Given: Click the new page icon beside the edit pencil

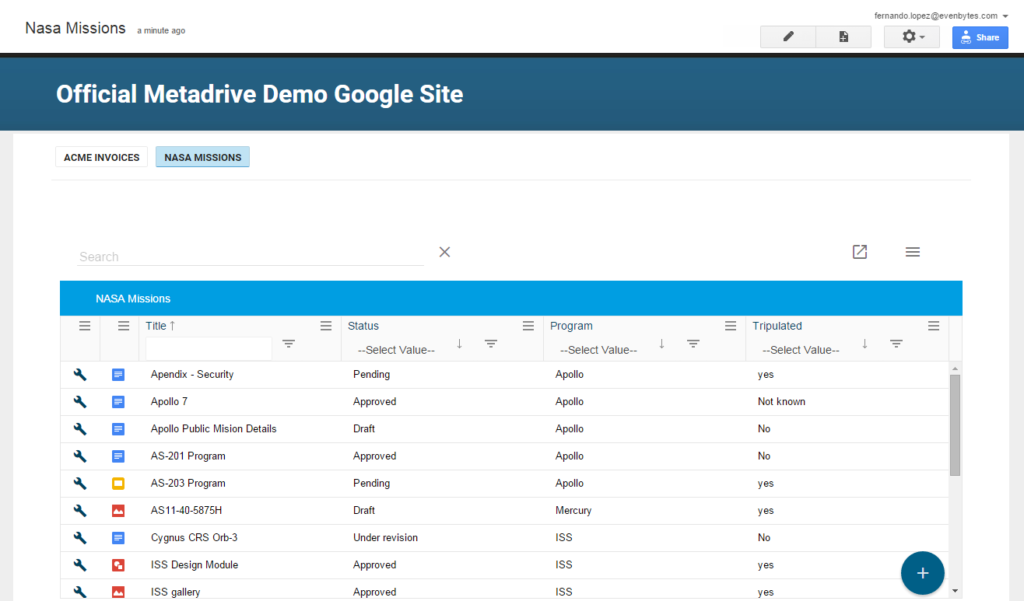Looking at the screenshot, I should tap(843, 36).
